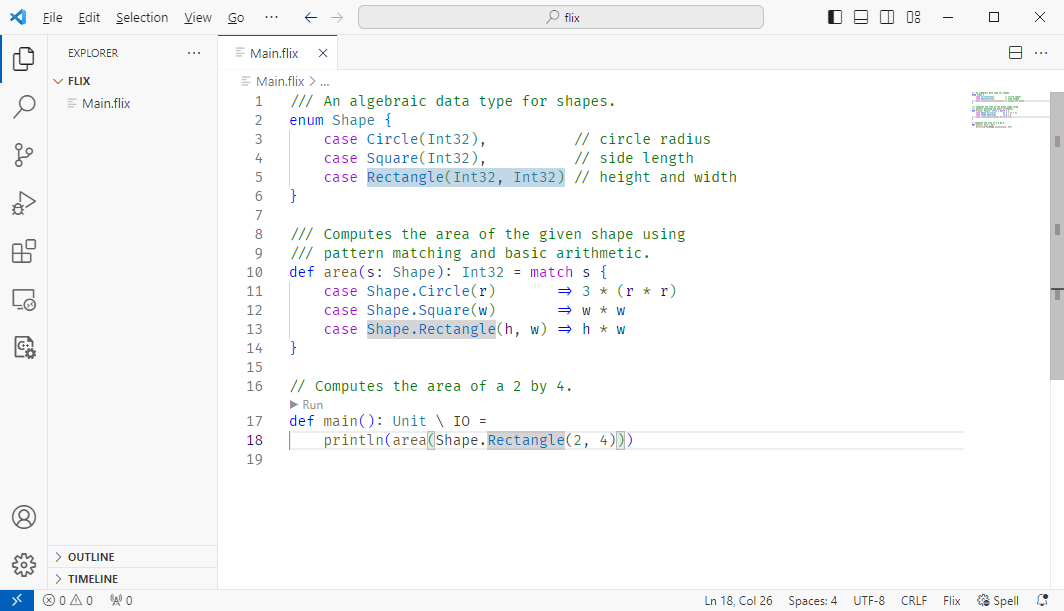Open the Extensions view
Image resolution: width=1064 pixels, height=611 pixels.
23,251
